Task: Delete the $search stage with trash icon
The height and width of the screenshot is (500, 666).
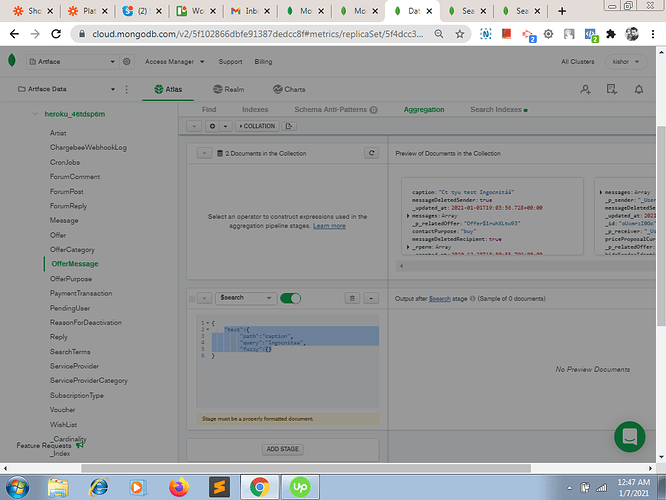Action: tap(352, 298)
